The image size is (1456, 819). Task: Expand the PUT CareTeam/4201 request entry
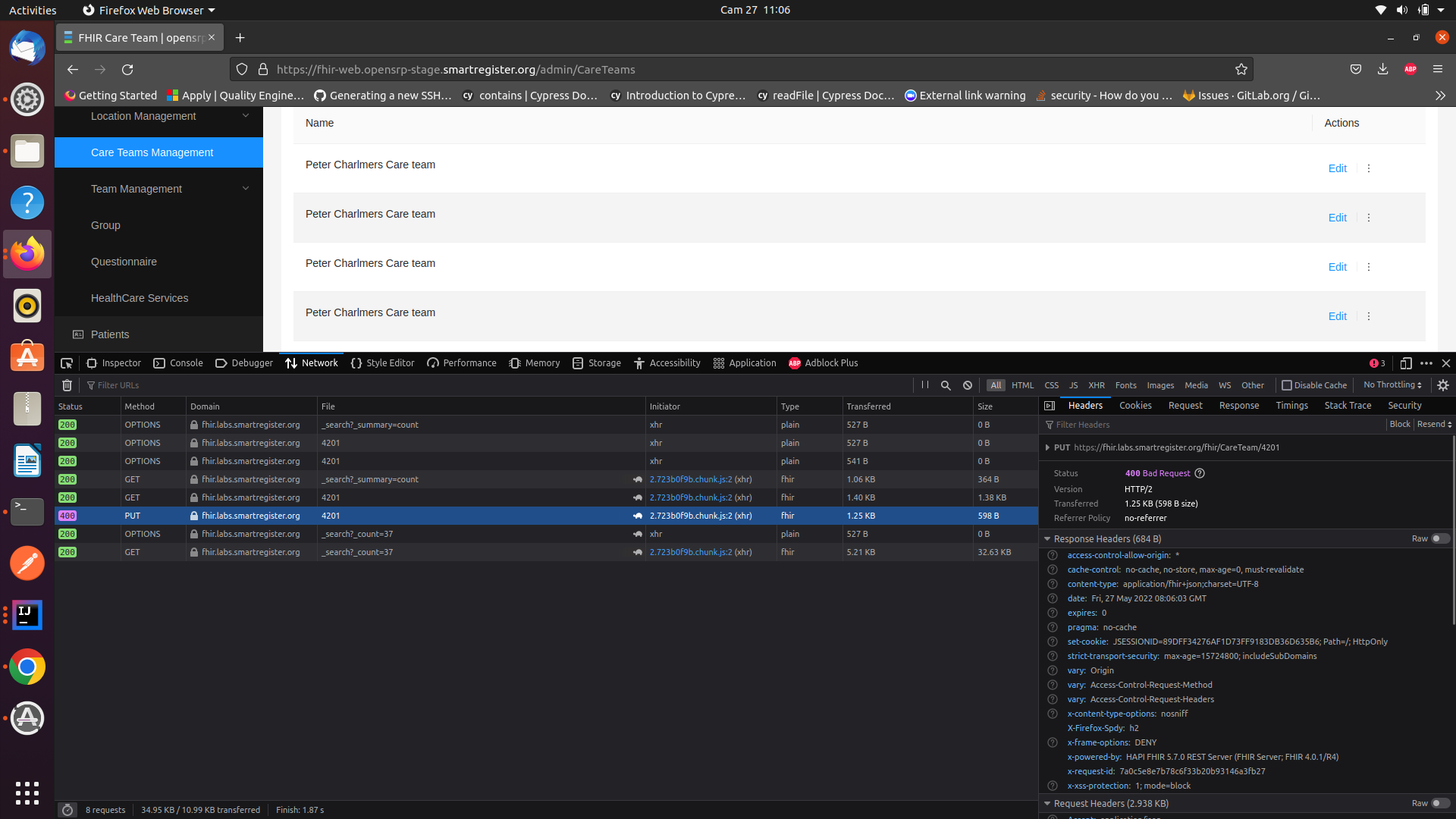(x=1050, y=447)
